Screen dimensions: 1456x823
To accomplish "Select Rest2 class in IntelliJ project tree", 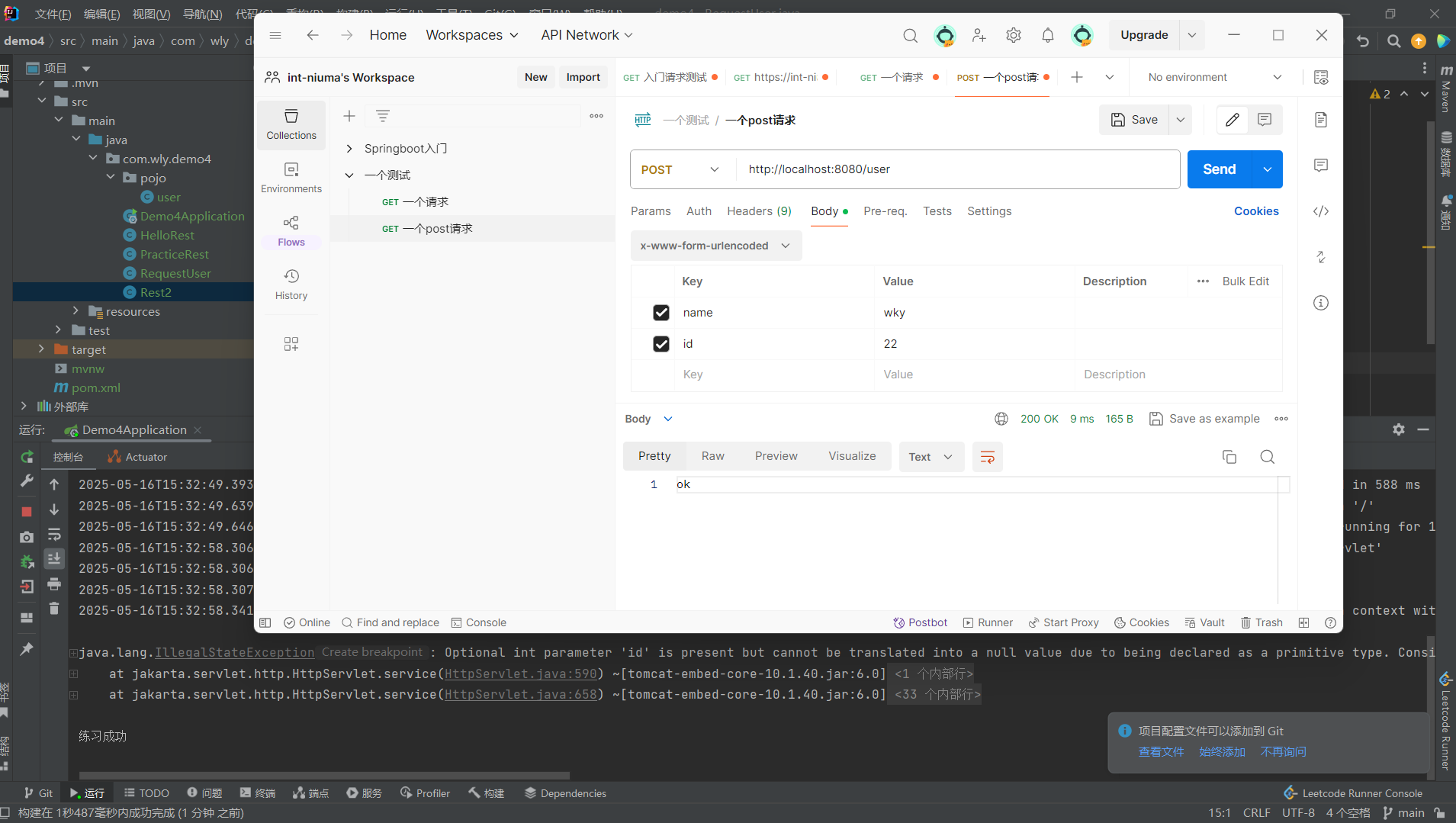I will 156,292.
